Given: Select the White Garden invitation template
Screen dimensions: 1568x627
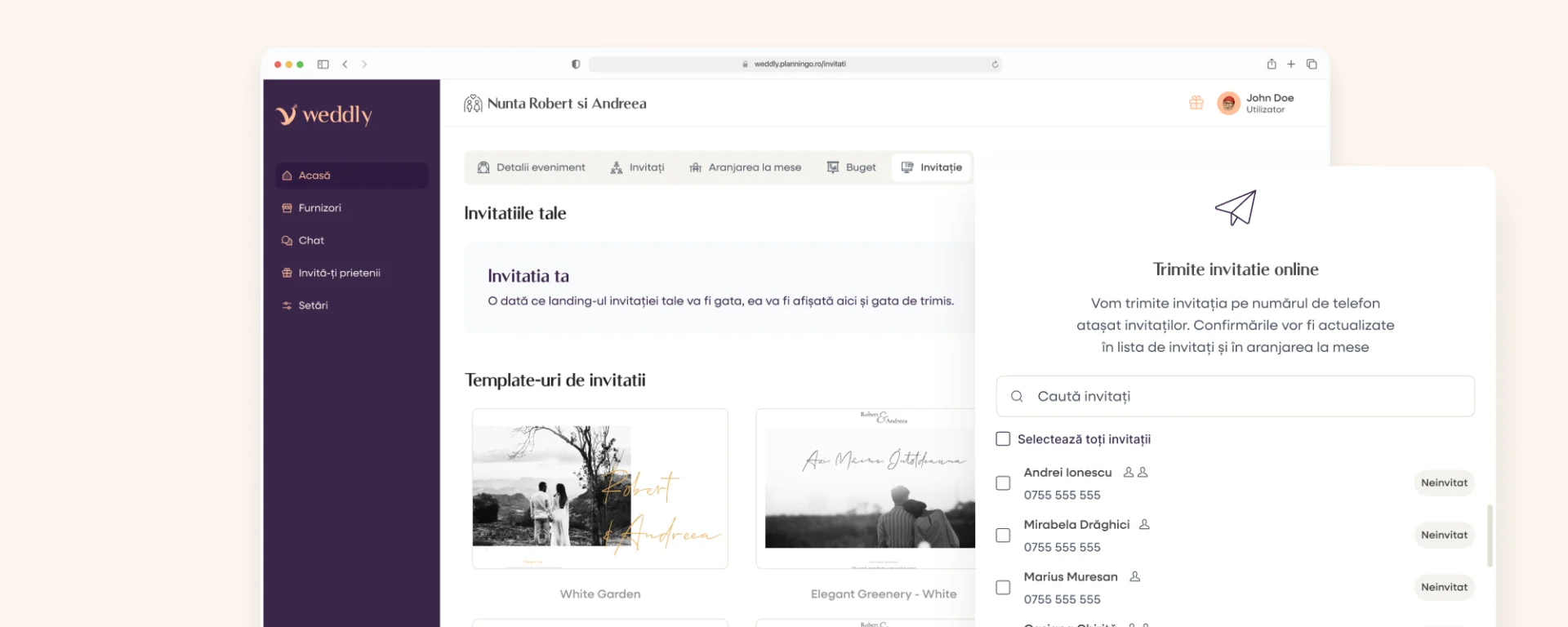Looking at the screenshot, I should 600,490.
